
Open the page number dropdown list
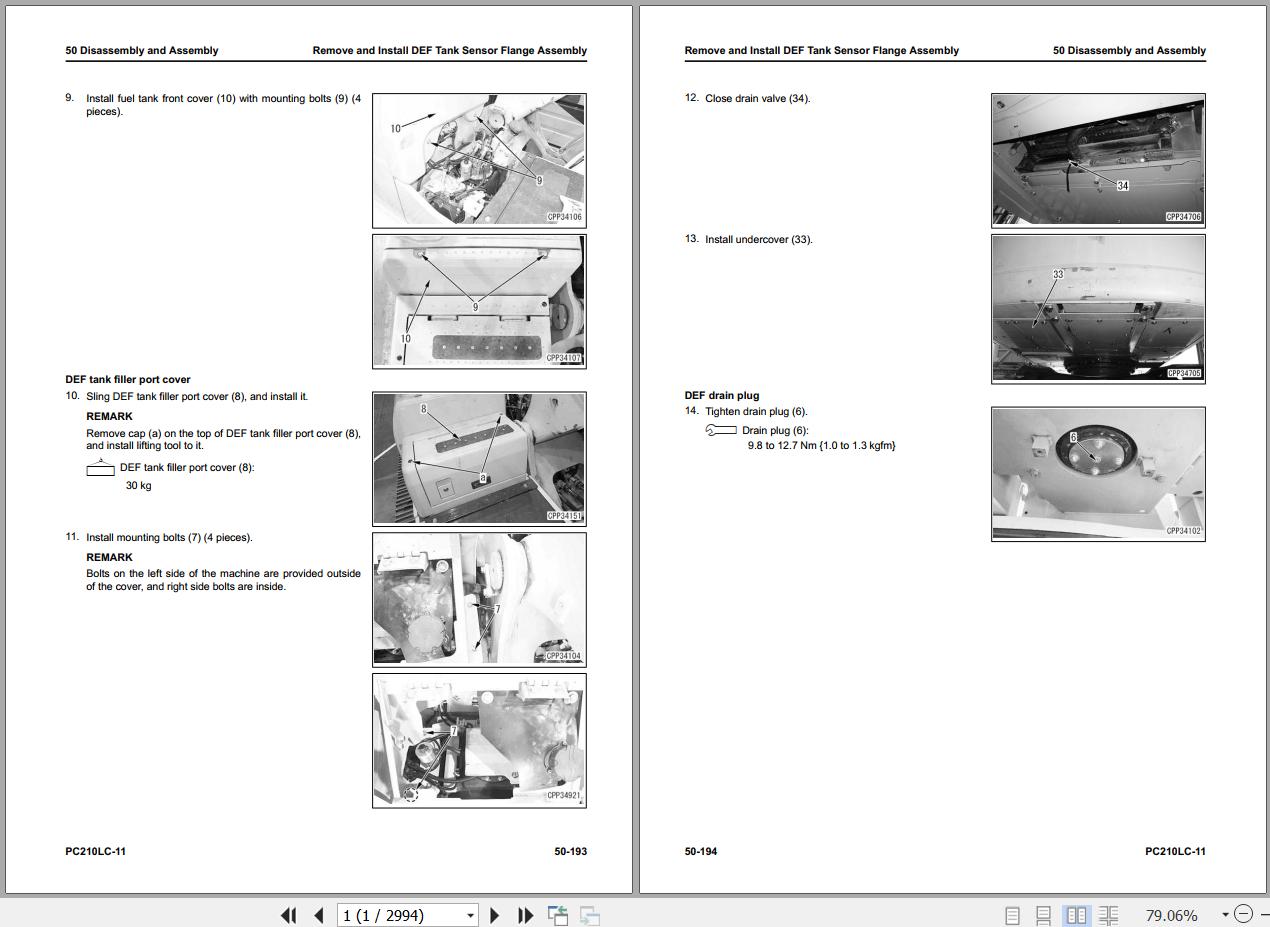(470, 915)
